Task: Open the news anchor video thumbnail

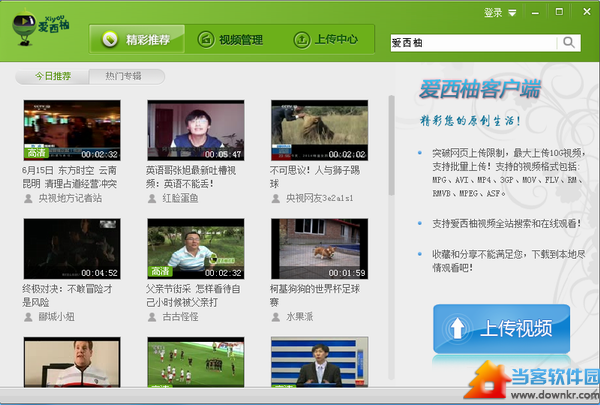Action: coord(320,362)
